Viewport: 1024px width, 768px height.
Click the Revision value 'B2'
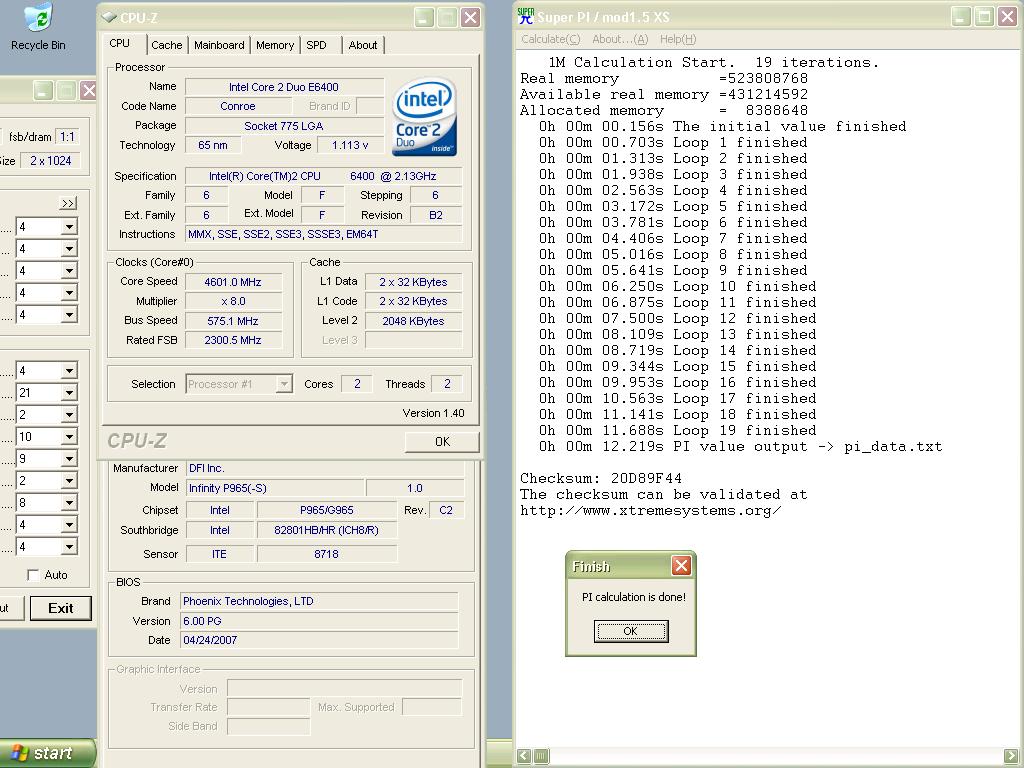point(436,215)
